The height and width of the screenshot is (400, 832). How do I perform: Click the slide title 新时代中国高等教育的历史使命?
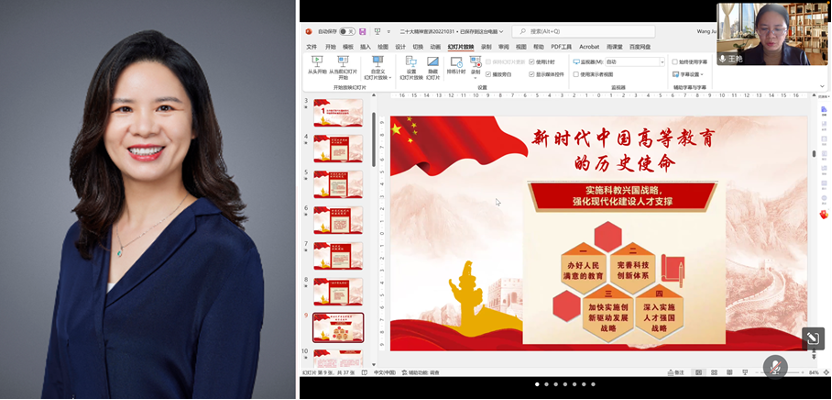click(x=624, y=150)
